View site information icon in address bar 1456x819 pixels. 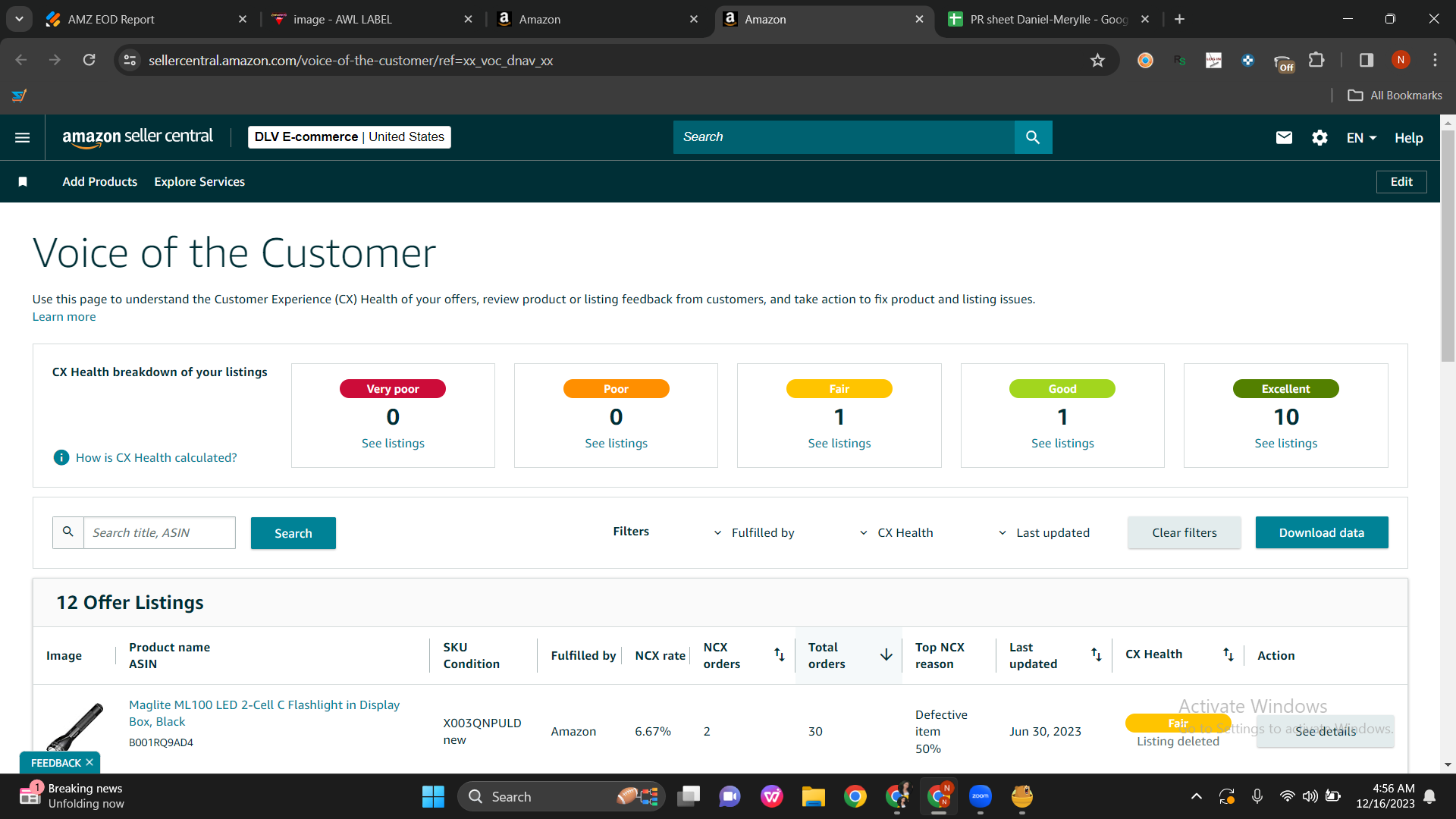point(130,60)
